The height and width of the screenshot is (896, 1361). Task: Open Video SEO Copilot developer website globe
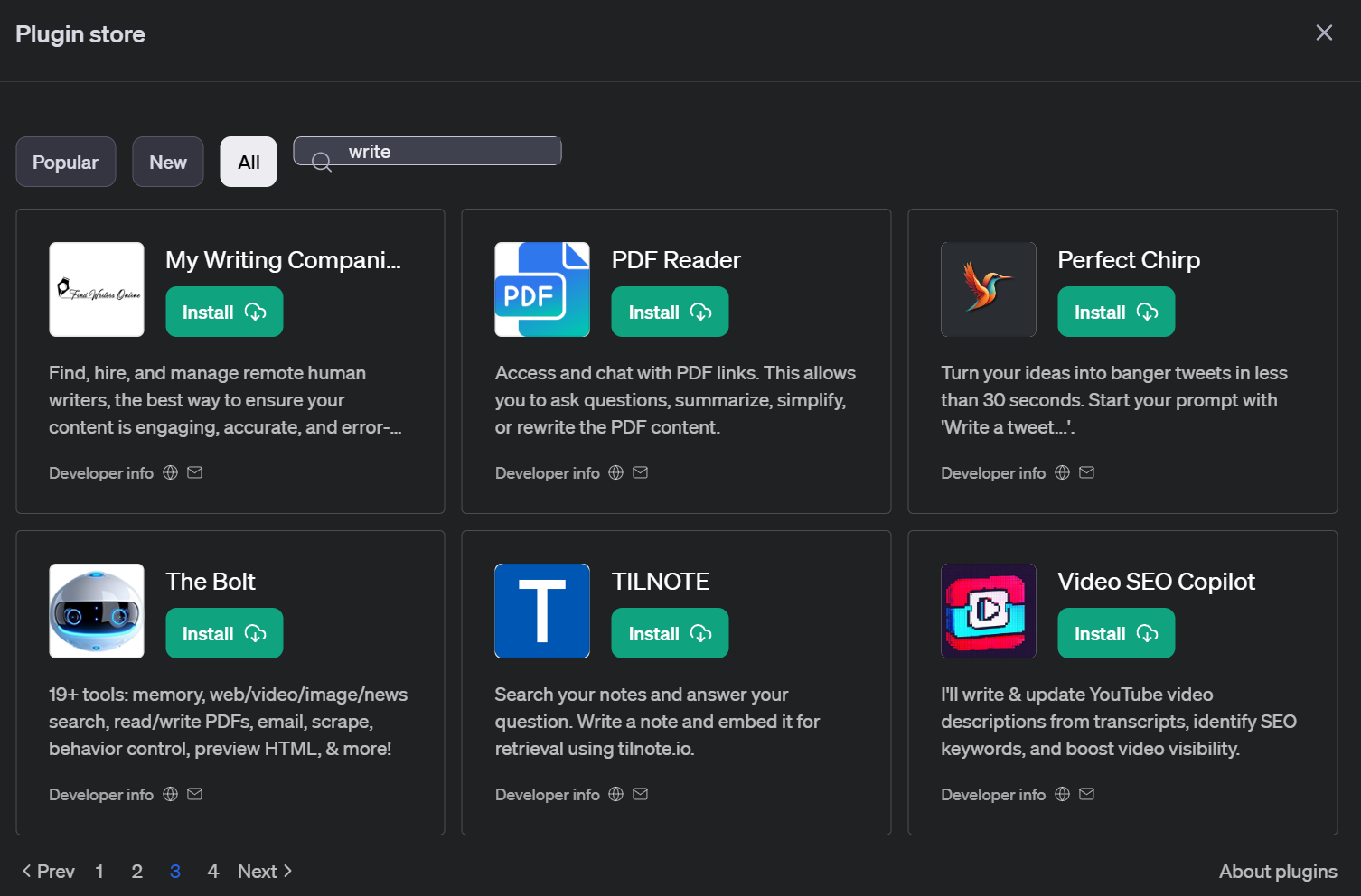(x=1062, y=794)
